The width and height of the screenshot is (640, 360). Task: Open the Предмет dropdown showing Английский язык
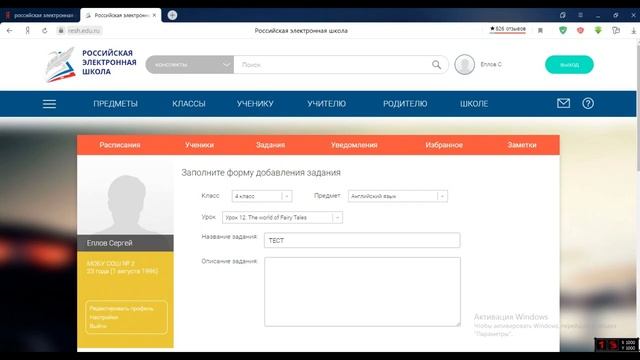[x=398, y=196]
